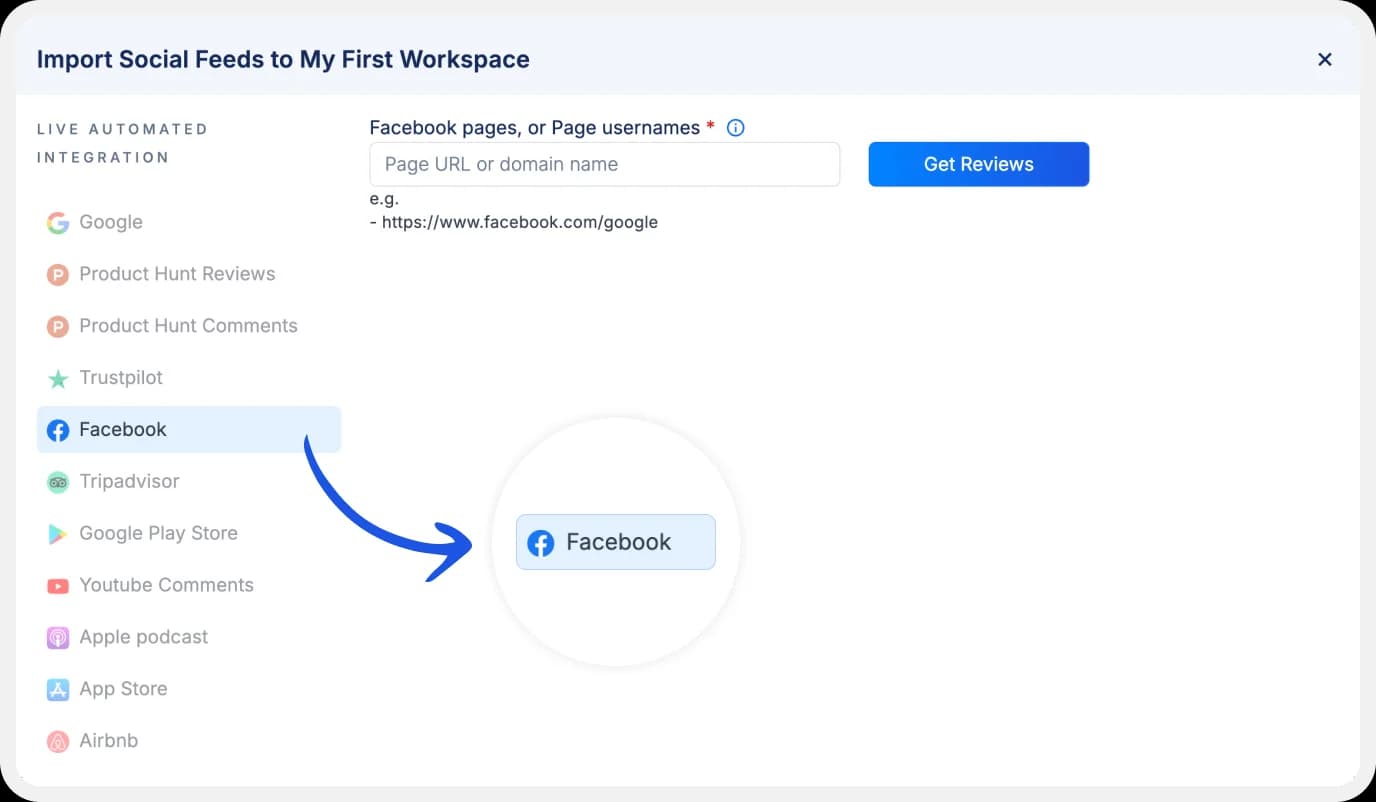Viewport: 1376px width, 802px height.
Task: Dismiss the Import Social Feeds dialog
Action: (x=1324, y=59)
